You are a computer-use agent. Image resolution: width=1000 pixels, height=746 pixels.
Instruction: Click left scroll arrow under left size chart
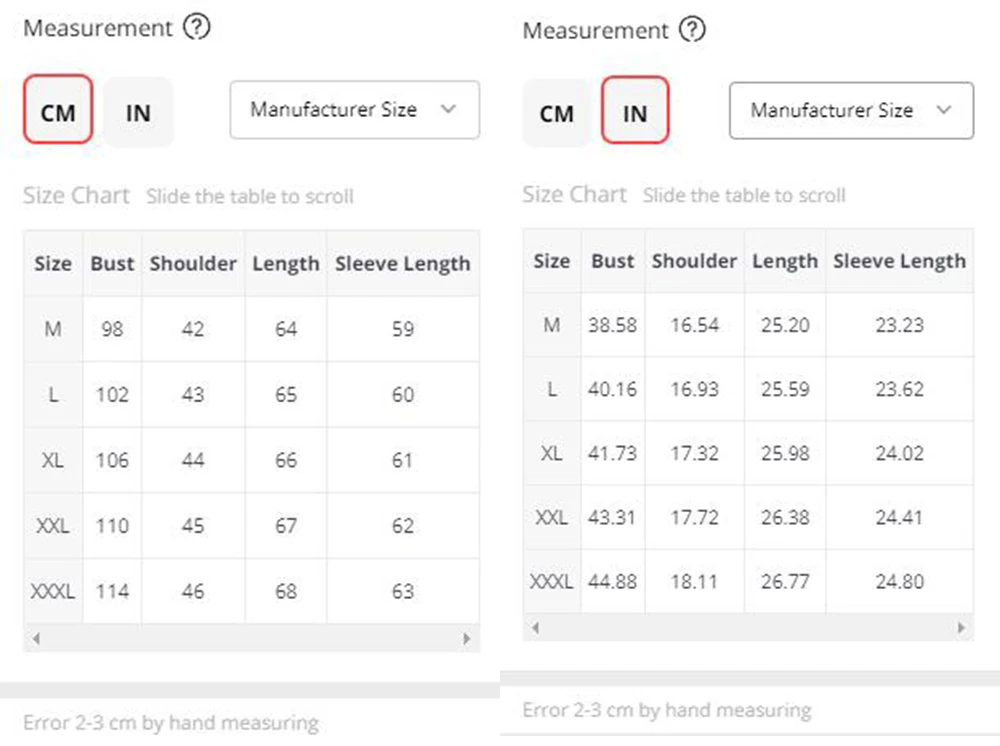[x=36, y=638]
